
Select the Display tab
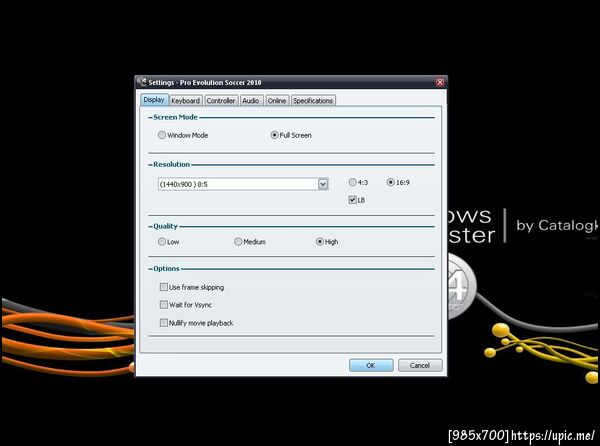154,99
